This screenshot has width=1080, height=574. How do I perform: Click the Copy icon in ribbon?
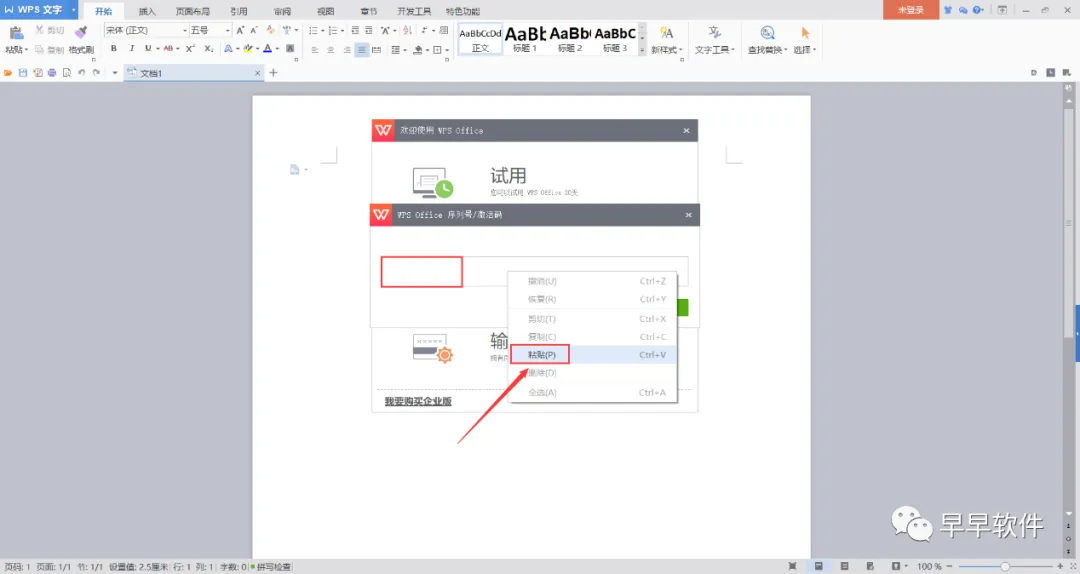pyautogui.click(x=39, y=50)
